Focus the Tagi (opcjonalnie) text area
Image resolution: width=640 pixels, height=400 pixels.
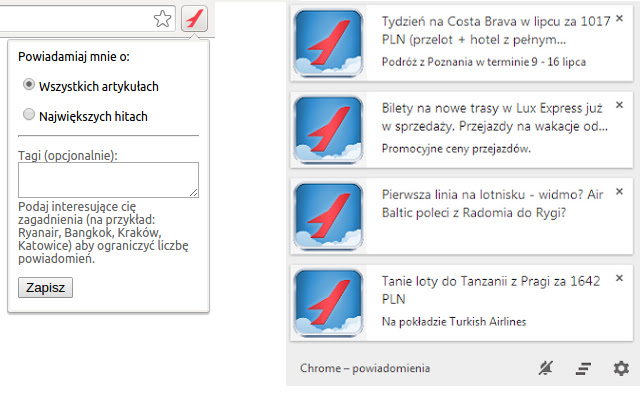[x=109, y=180]
